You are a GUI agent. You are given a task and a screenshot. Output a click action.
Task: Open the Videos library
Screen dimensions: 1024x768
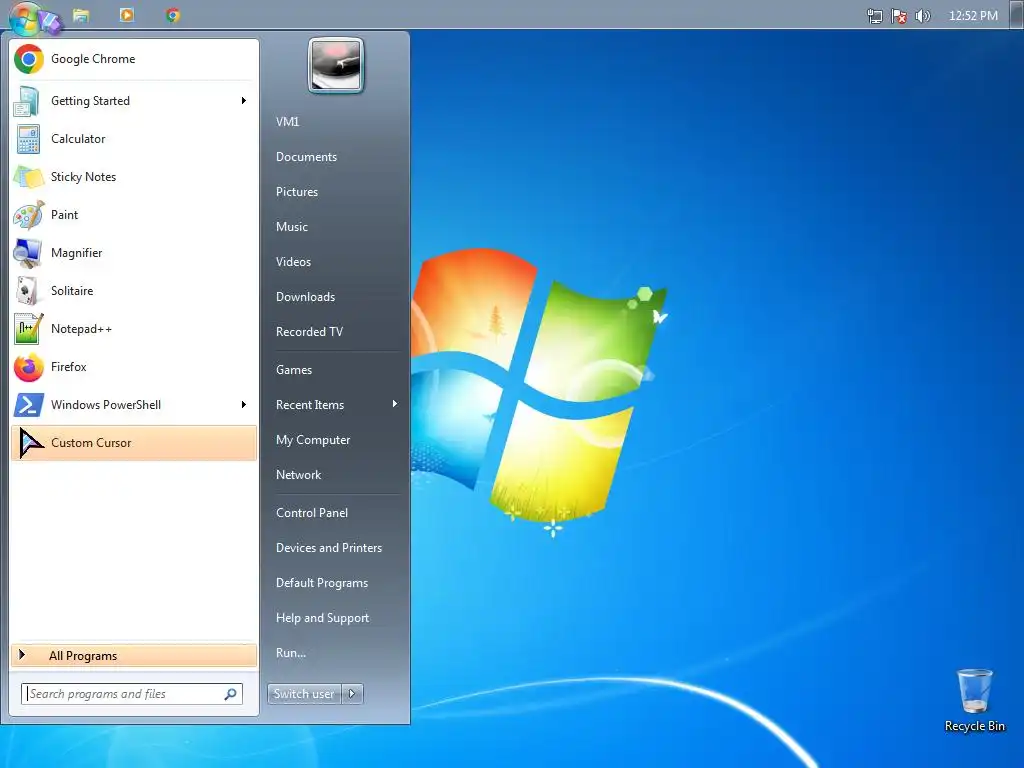293,261
